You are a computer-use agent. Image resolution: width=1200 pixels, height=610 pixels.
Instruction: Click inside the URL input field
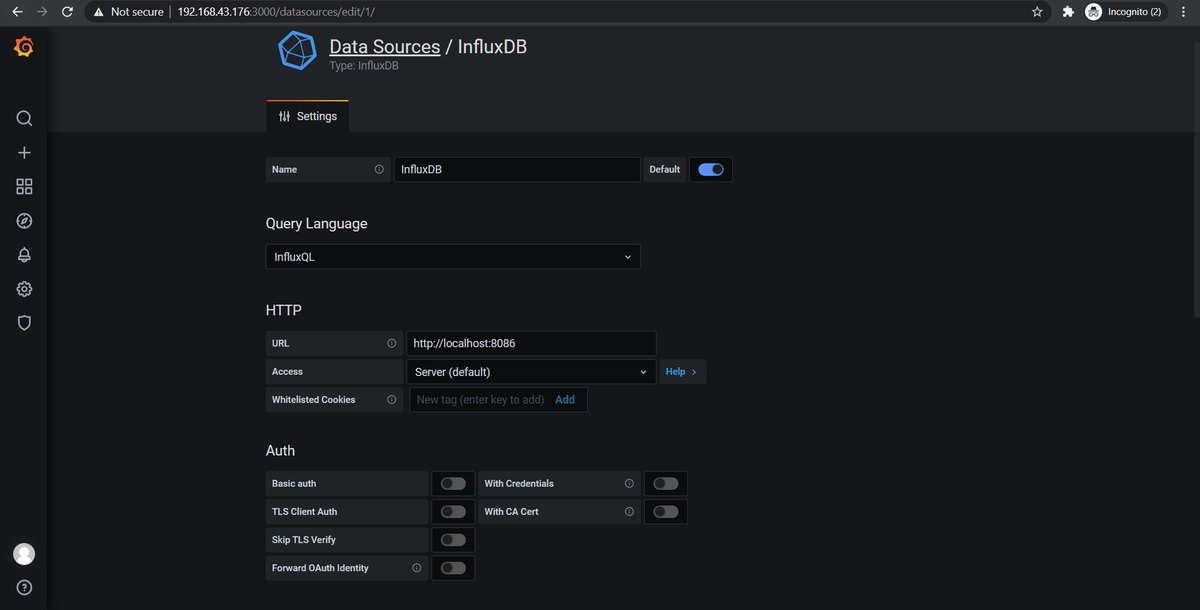tap(530, 343)
